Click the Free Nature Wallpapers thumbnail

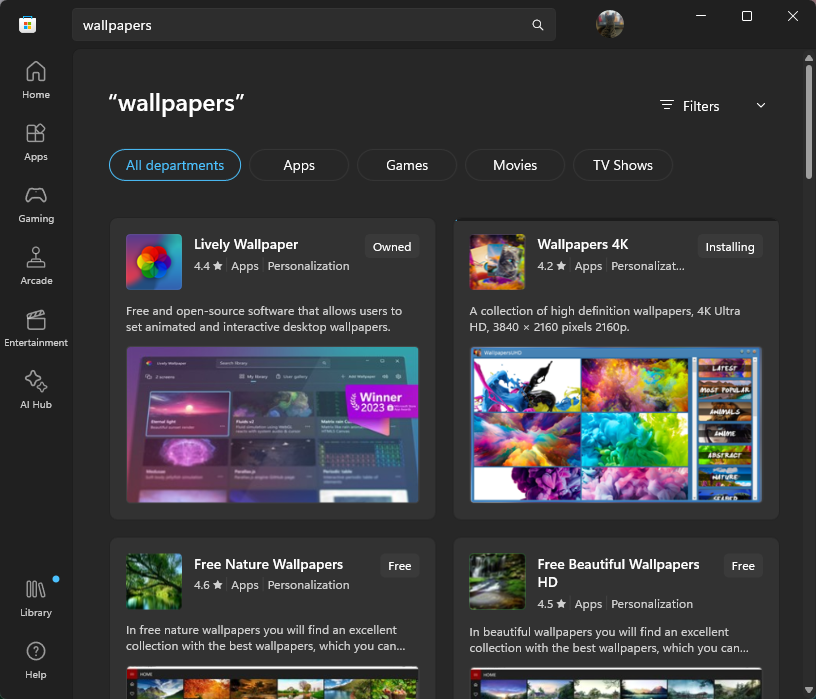[x=153, y=581]
